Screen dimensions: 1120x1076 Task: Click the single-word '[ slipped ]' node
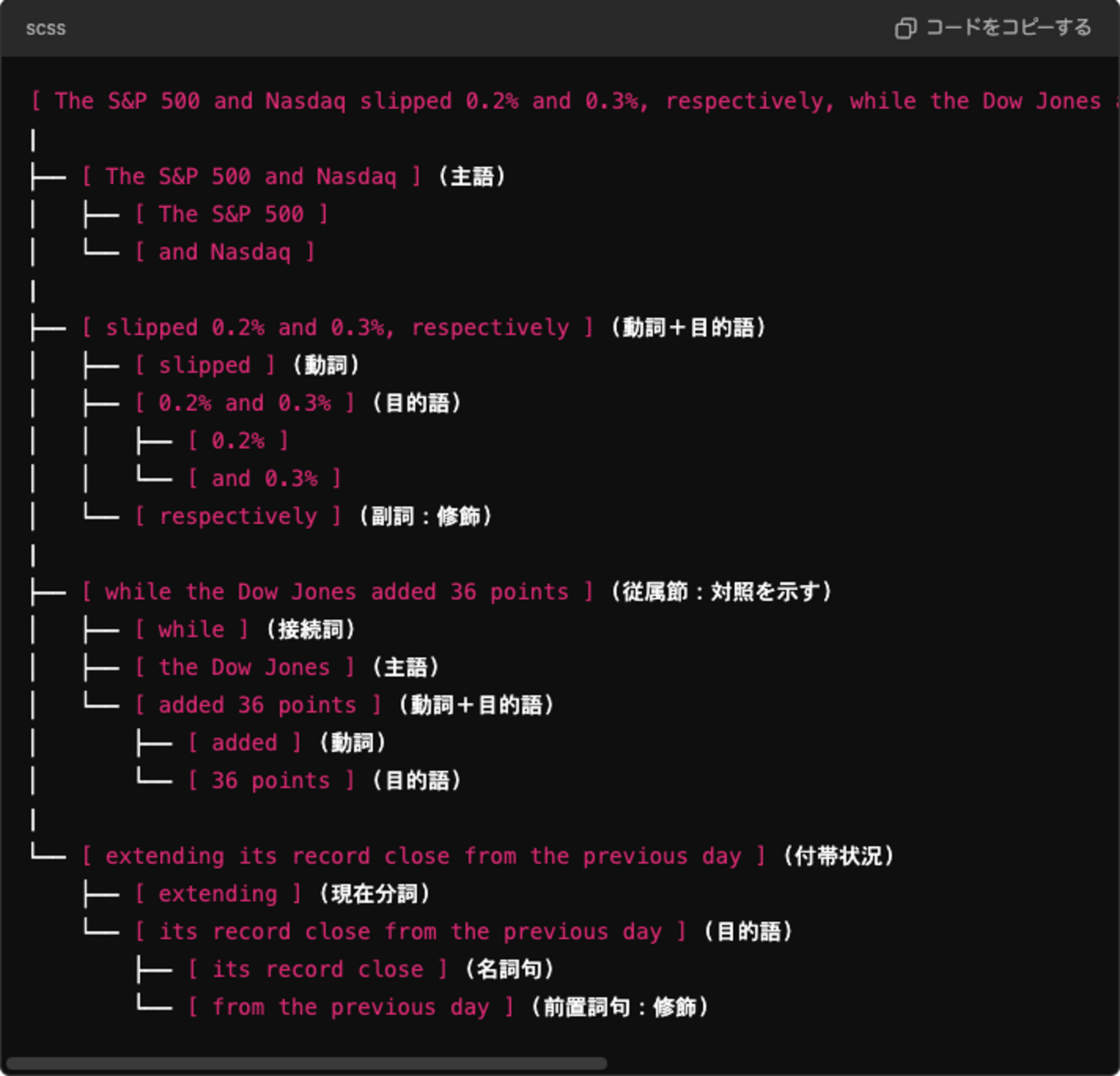(205, 365)
